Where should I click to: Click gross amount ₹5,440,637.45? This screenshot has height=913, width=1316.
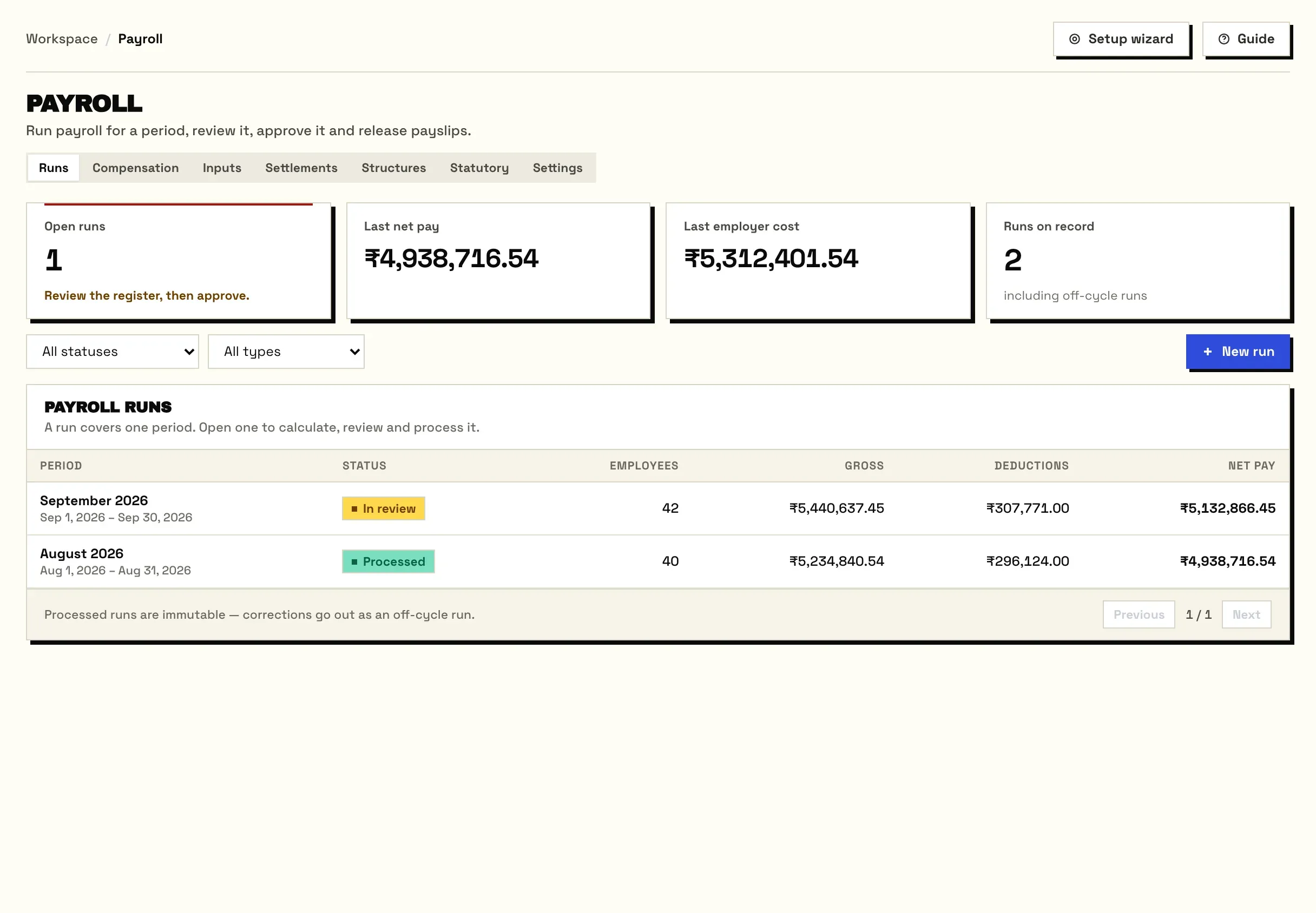coord(837,508)
